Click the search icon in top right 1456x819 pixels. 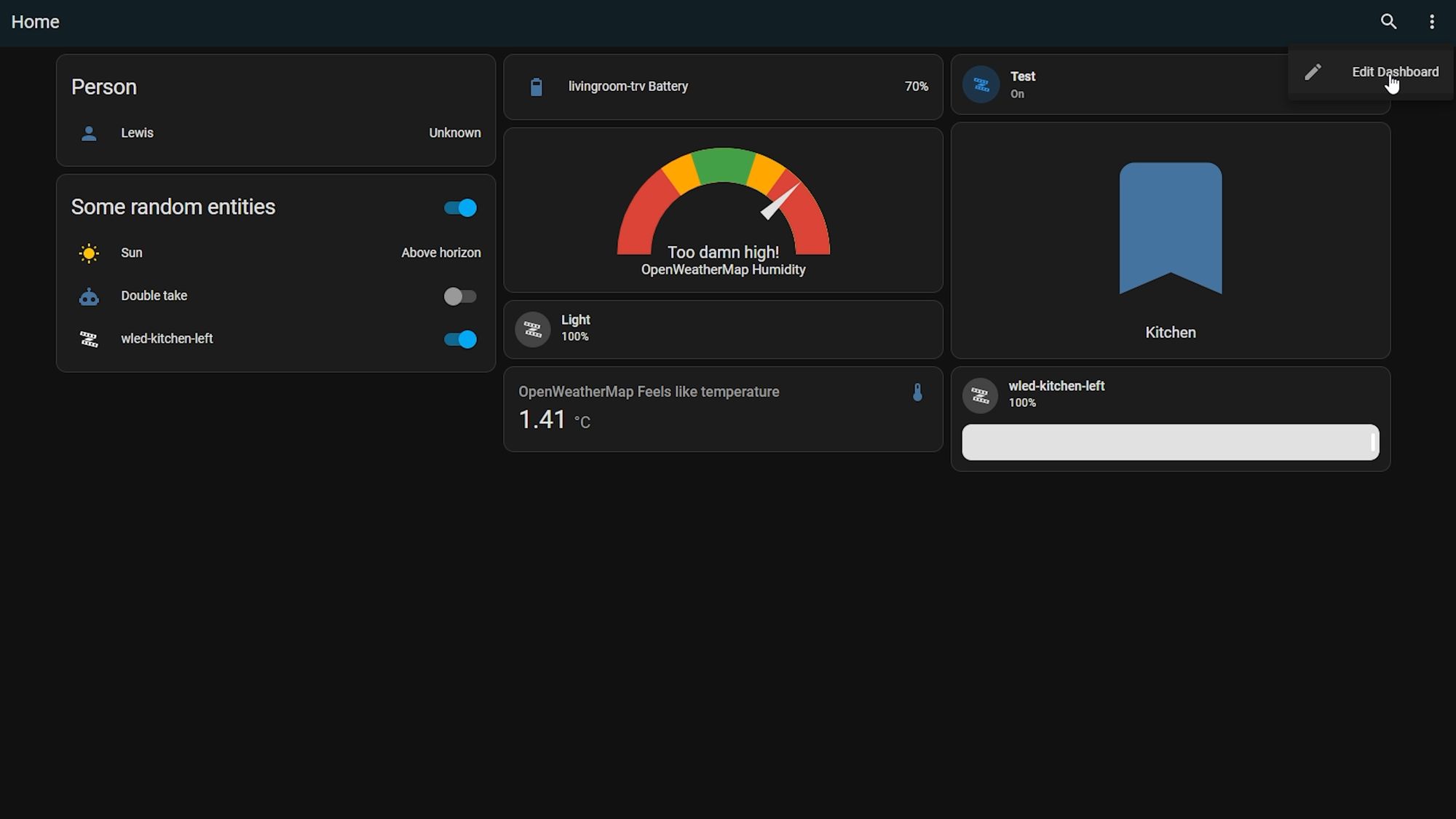(x=1389, y=20)
